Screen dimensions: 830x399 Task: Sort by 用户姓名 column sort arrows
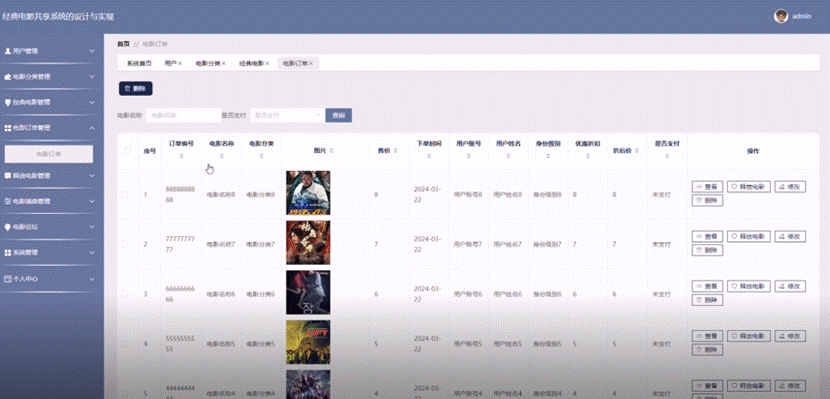pos(508,156)
